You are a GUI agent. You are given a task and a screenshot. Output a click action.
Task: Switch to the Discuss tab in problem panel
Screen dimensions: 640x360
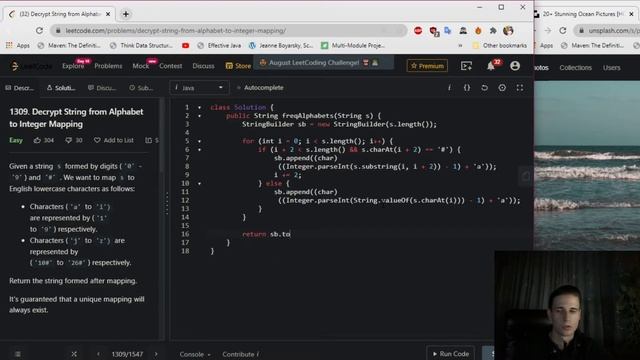point(102,88)
